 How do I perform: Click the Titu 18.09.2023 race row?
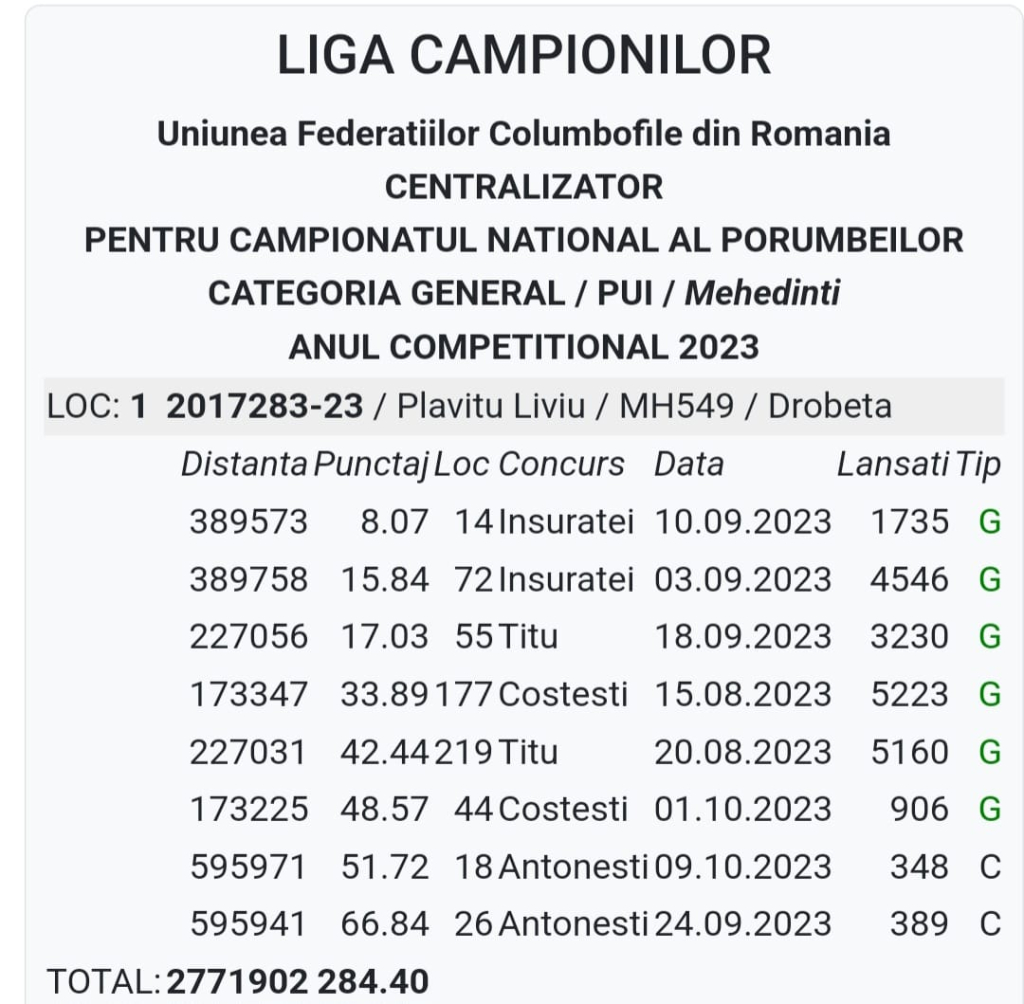[595, 636]
